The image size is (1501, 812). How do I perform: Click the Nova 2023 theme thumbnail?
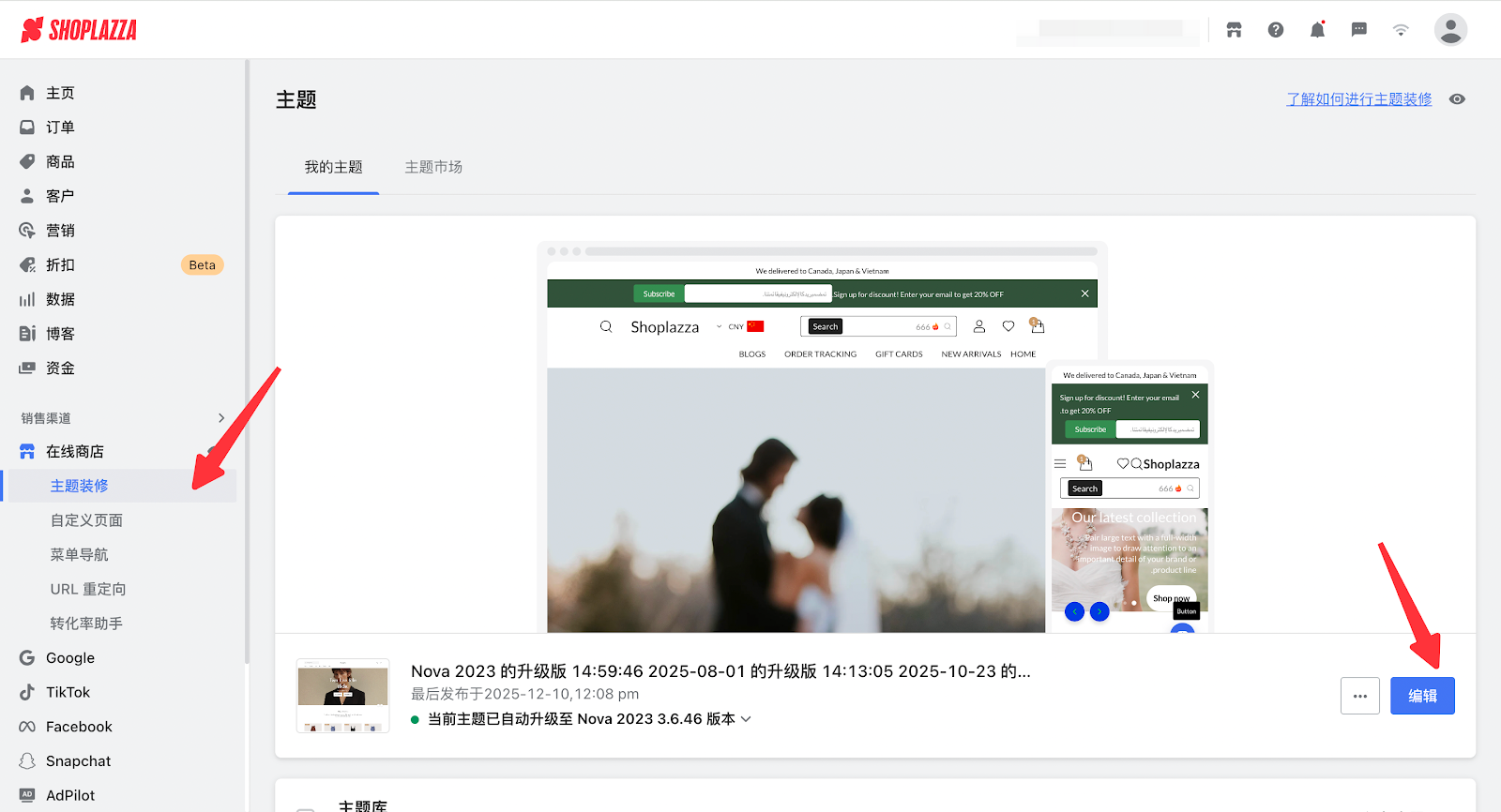tap(342, 696)
